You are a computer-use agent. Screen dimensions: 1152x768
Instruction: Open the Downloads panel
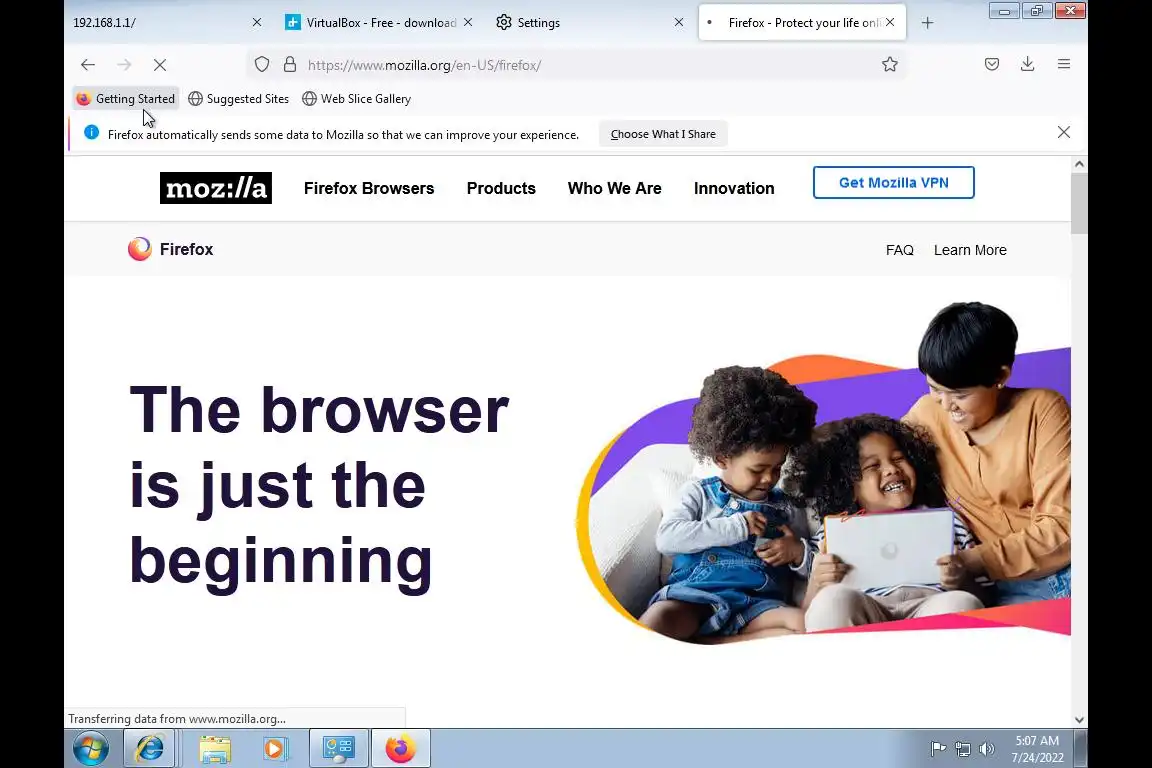pyautogui.click(x=1028, y=65)
